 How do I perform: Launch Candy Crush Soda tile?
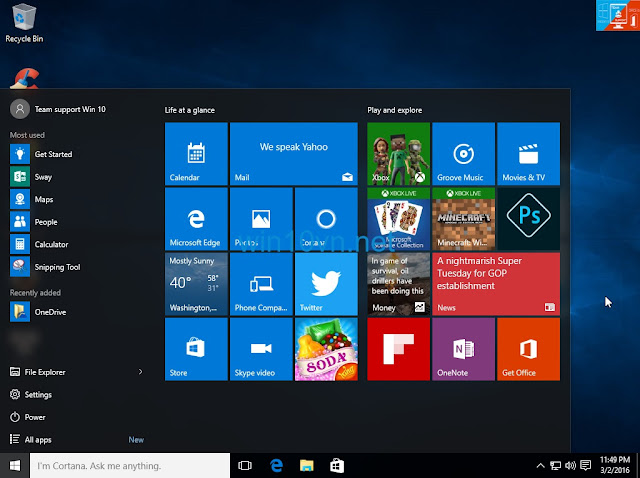pos(326,349)
